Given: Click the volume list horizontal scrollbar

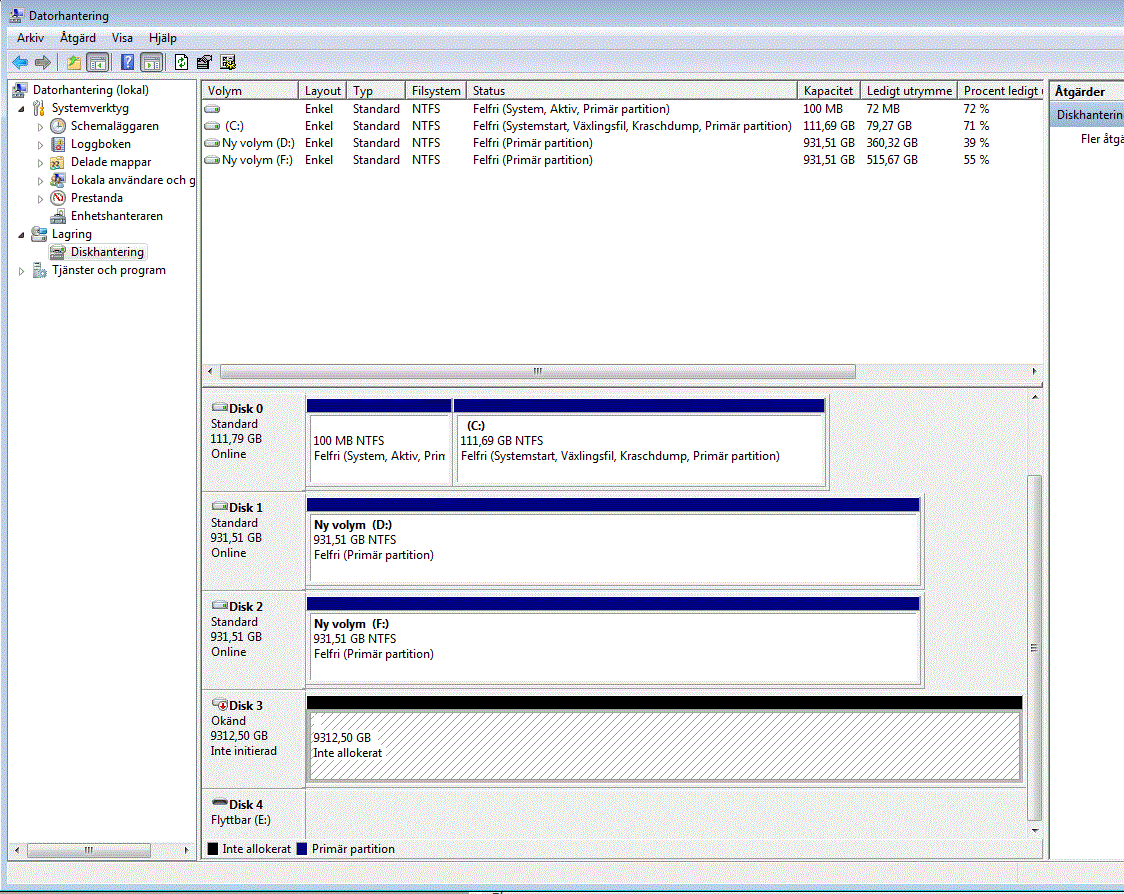Looking at the screenshot, I should 538,371.
